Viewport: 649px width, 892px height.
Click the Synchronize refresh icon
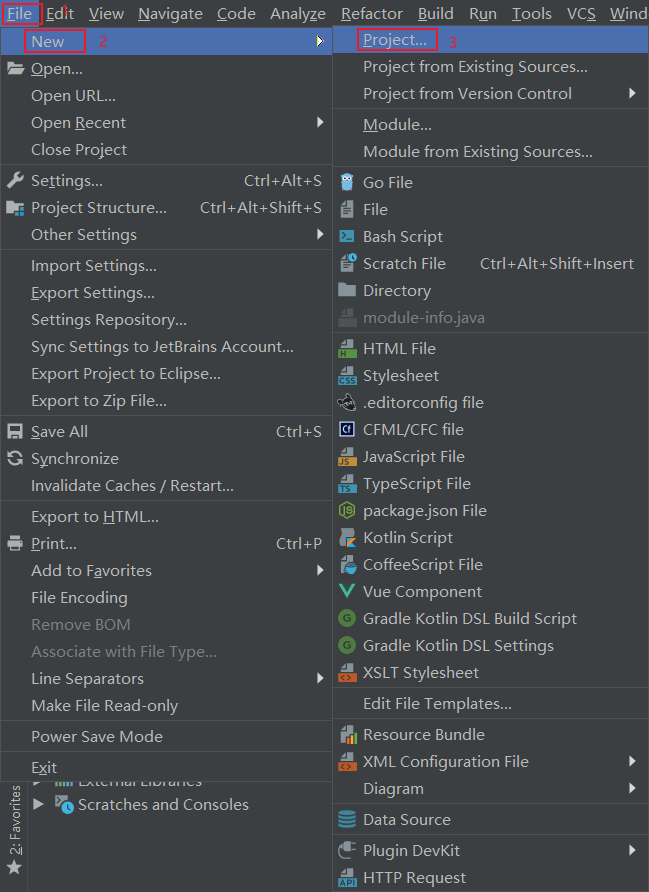(x=15, y=458)
